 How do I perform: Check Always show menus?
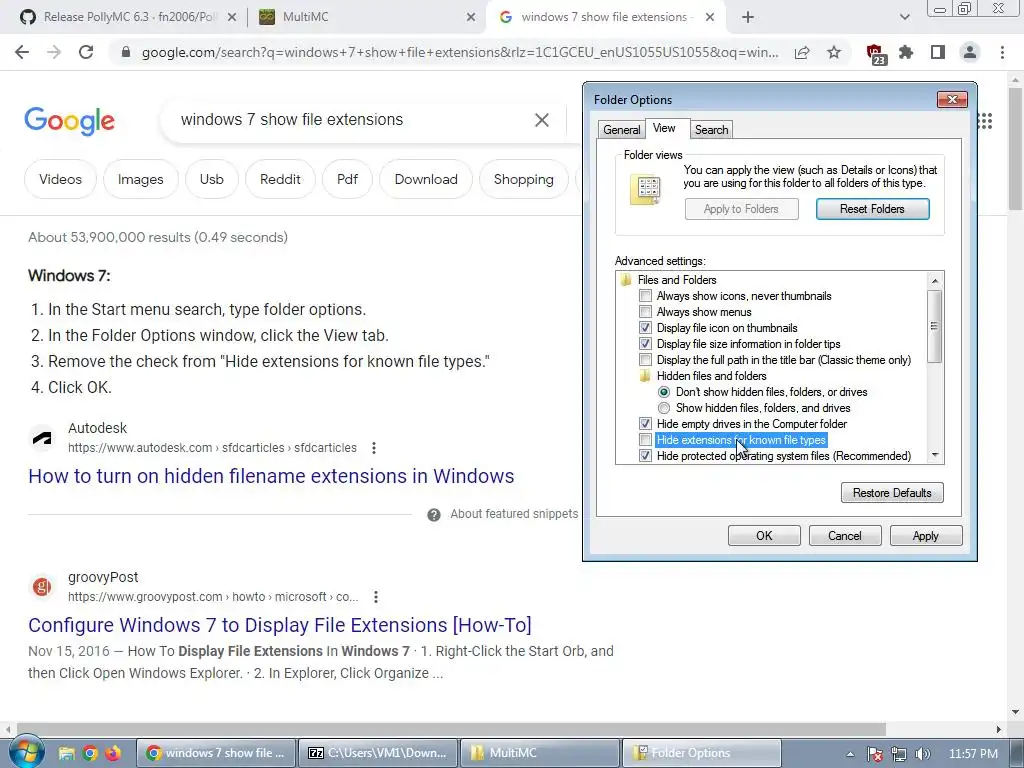pos(645,312)
